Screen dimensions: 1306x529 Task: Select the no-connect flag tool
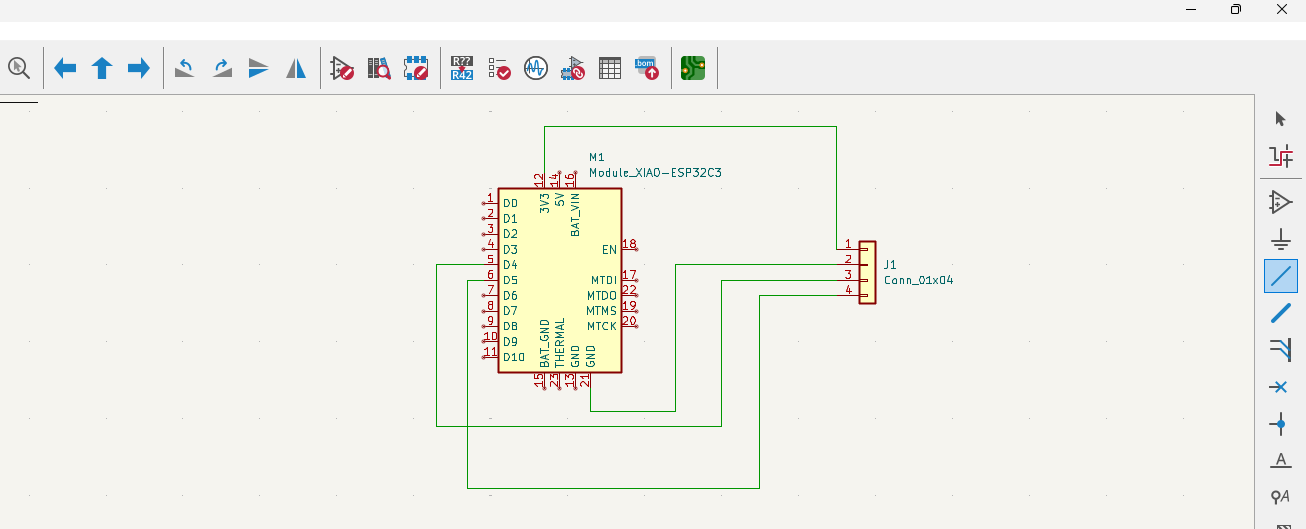[x=1280, y=387]
